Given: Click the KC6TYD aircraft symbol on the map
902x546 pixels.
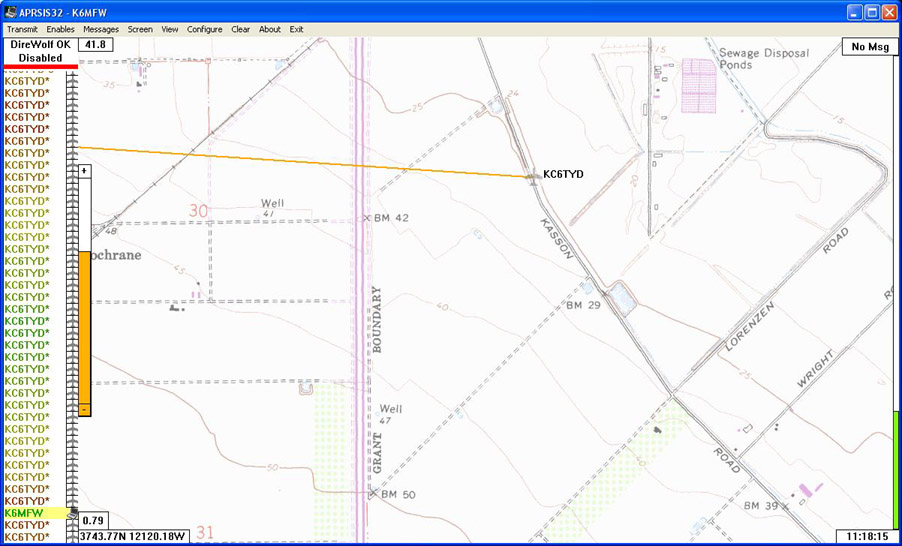Looking at the screenshot, I should tap(532, 176).
